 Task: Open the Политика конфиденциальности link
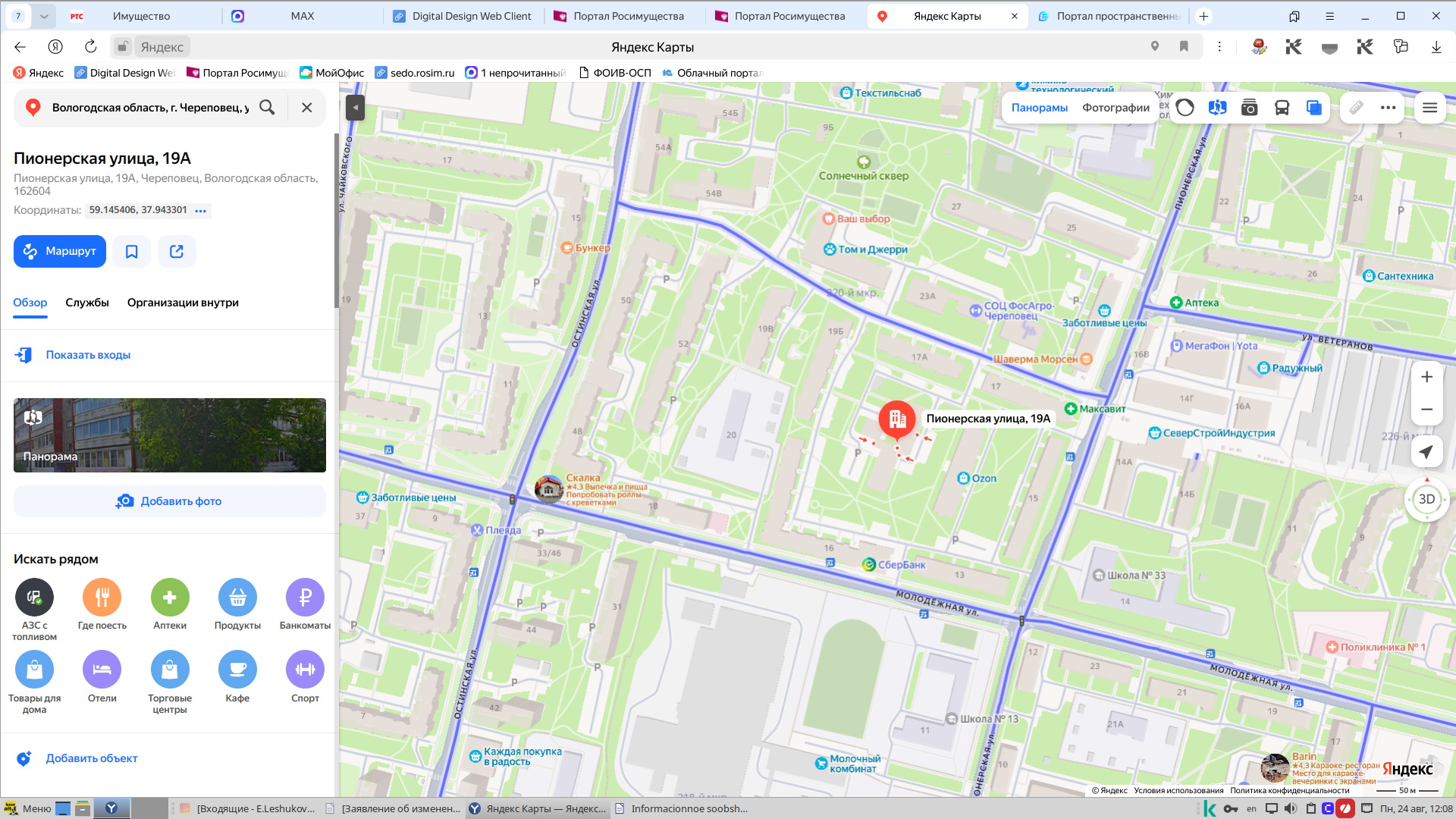(1290, 790)
